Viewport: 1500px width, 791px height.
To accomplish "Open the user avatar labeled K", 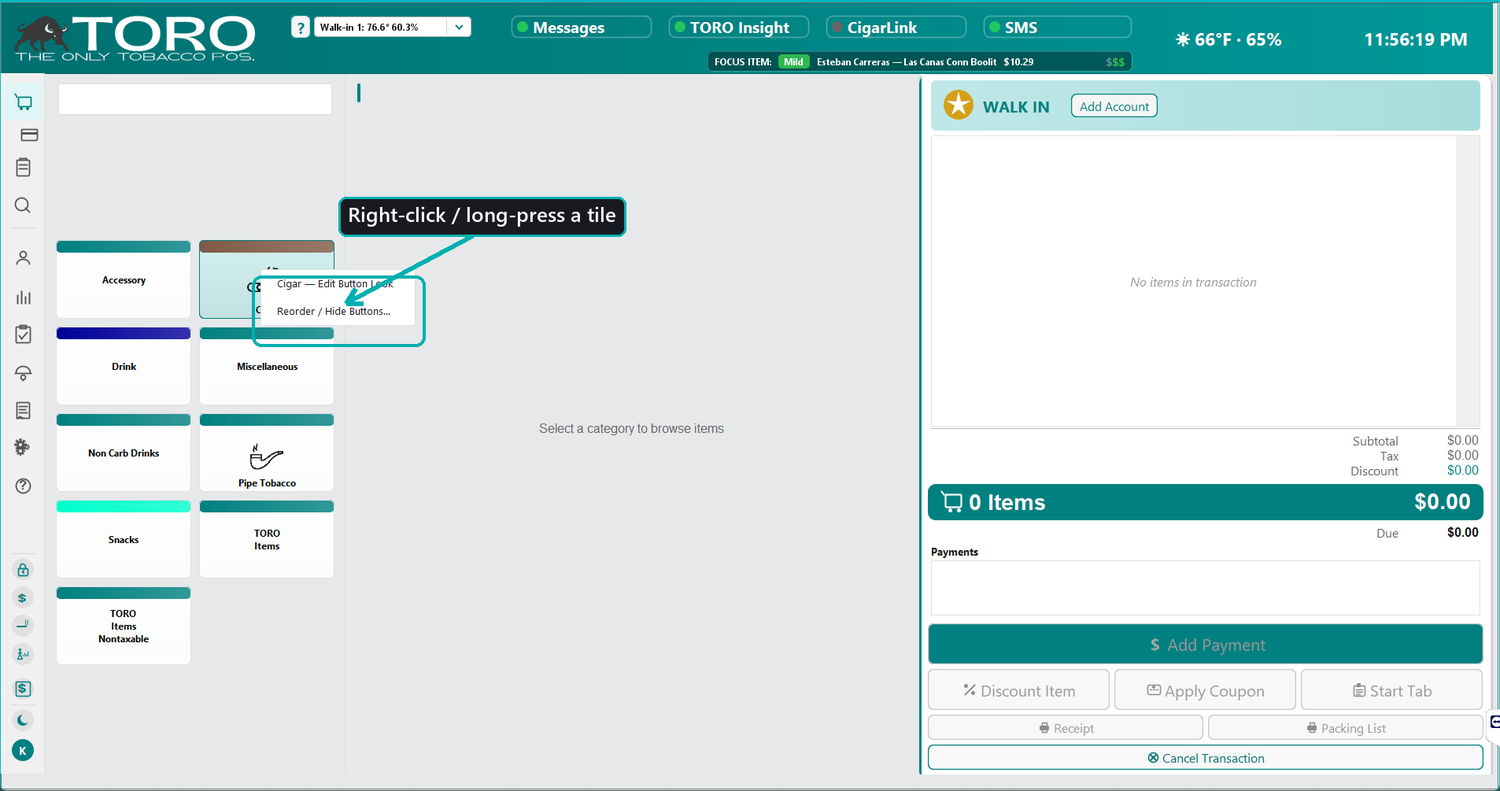I will (x=23, y=750).
